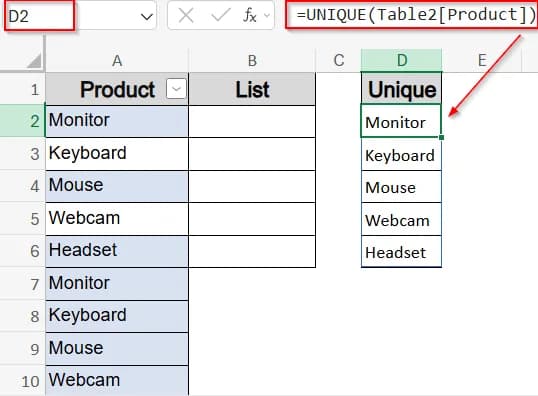This screenshot has width=538, height=396.
Task: Click the formula bar with UNIQUE formula
Action: (412, 15)
